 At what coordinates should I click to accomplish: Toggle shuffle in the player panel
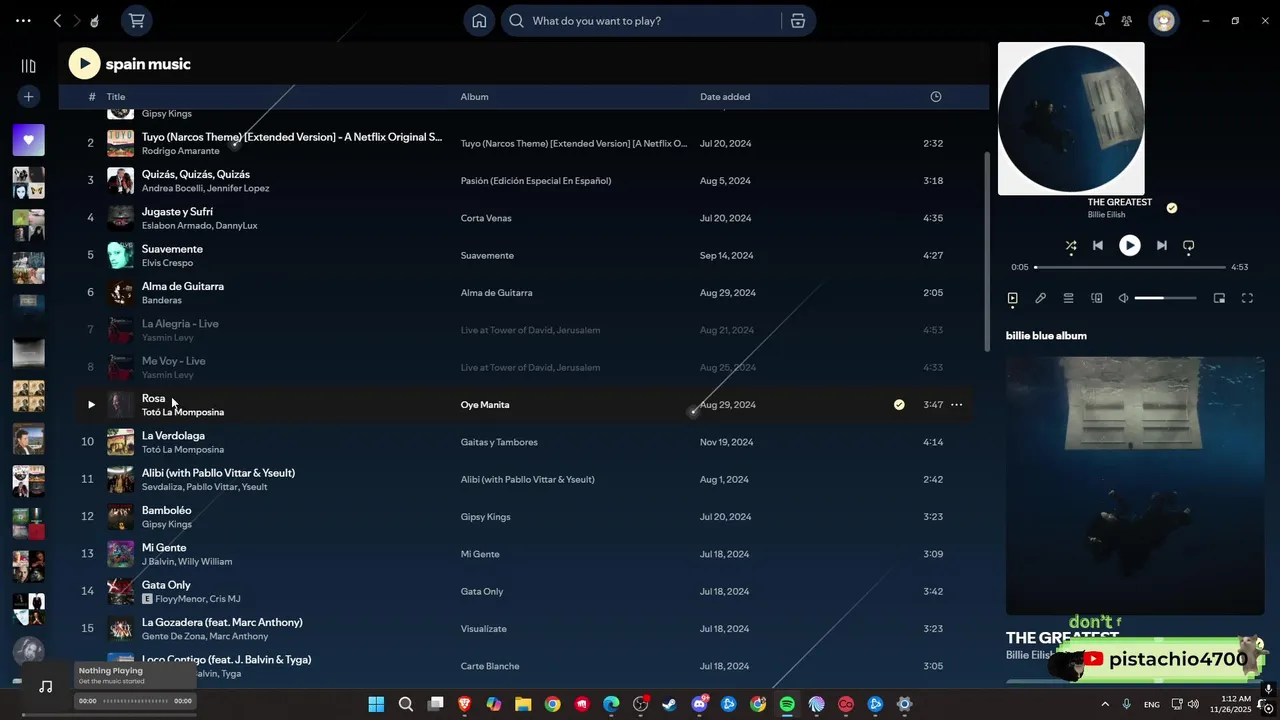point(1071,245)
